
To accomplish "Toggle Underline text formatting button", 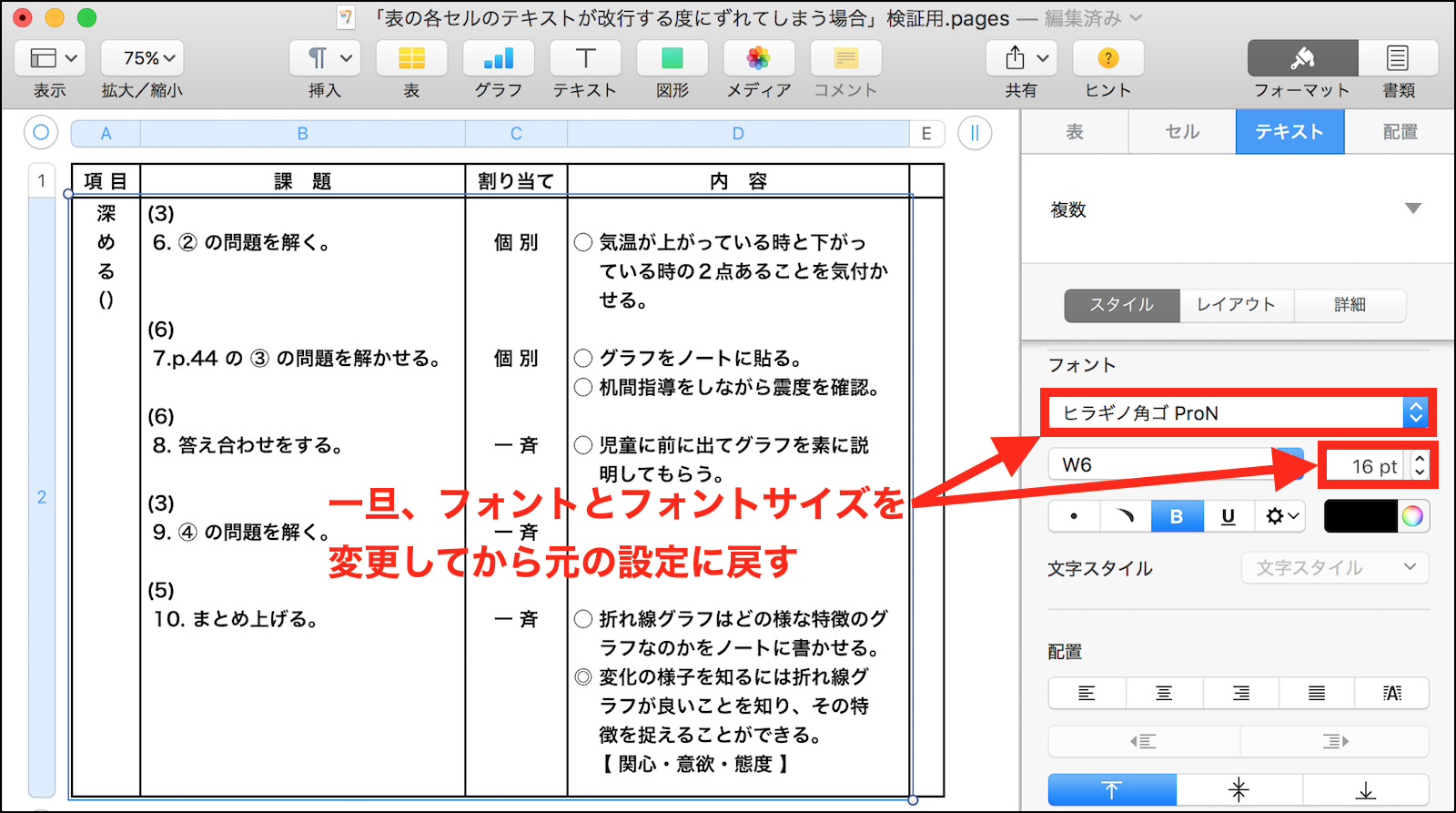I will [x=1228, y=516].
